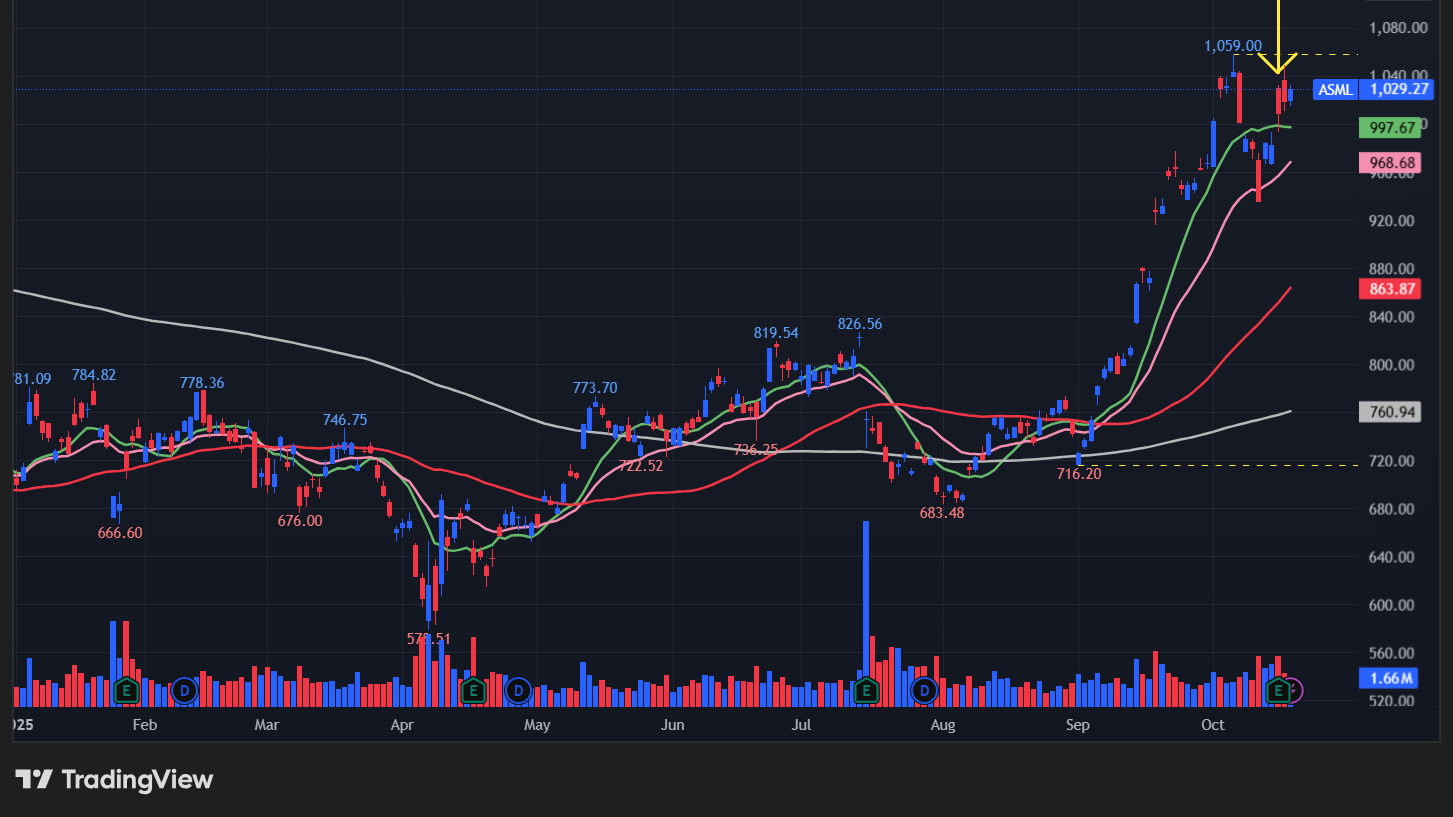Open the July earnings E marker
The height and width of the screenshot is (817, 1453).
coord(867,690)
